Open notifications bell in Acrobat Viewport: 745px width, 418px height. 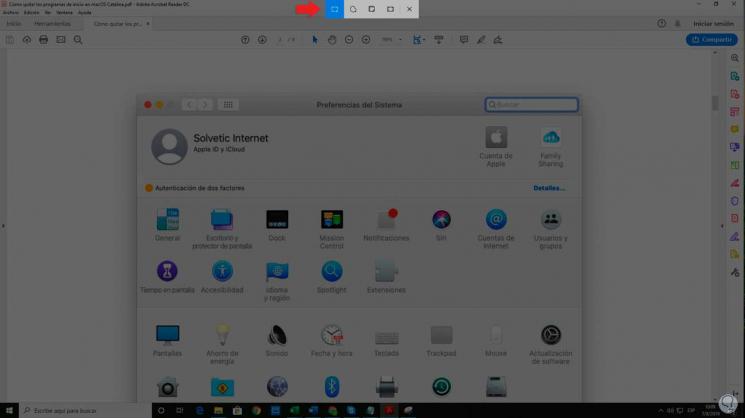[678, 24]
